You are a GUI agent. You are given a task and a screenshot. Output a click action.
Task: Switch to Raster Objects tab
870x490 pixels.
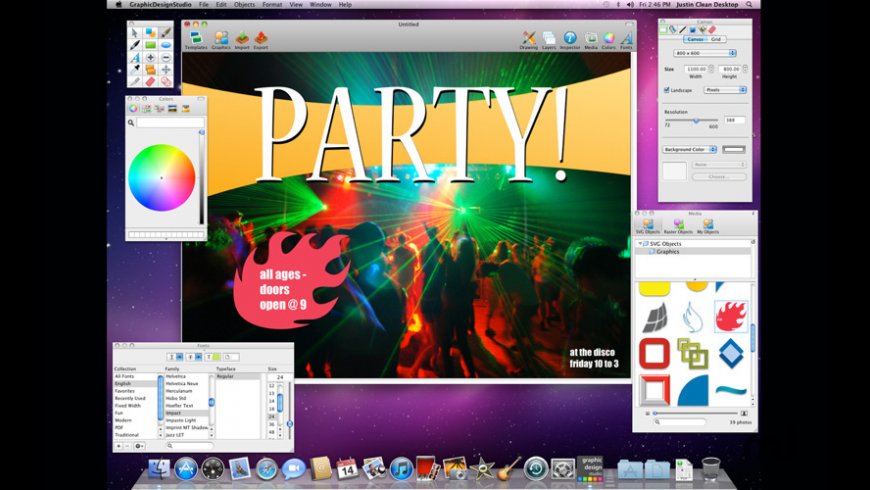tap(678, 227)
